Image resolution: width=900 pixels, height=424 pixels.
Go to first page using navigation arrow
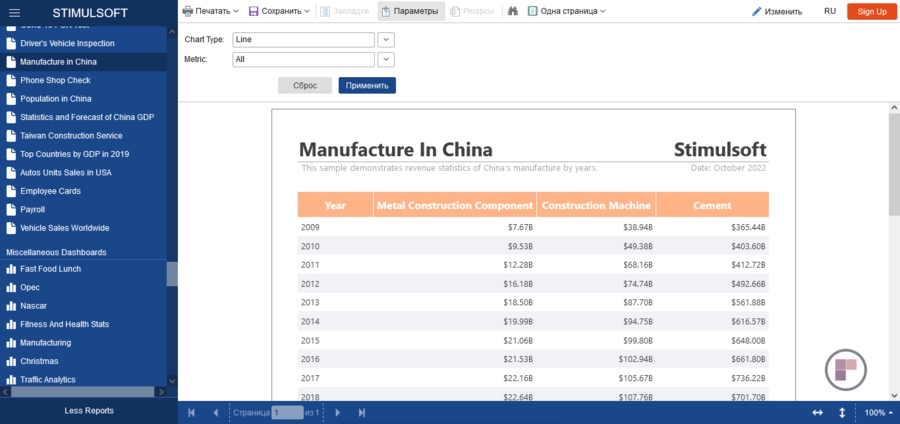click(191, 412)
